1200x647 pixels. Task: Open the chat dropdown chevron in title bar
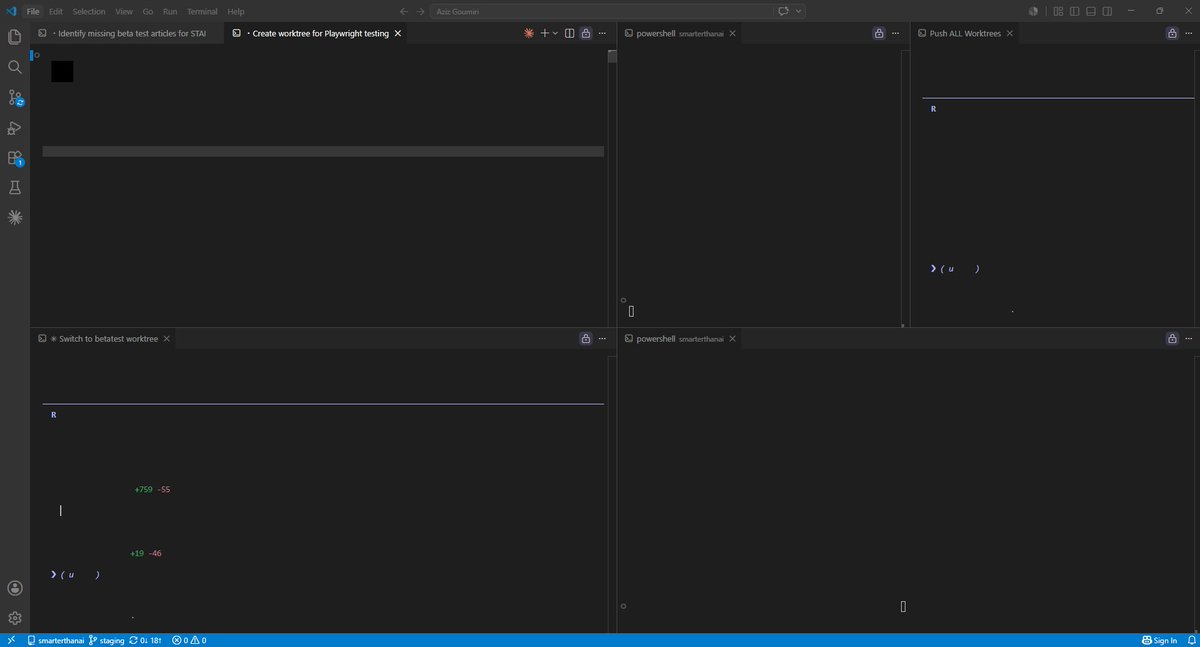pos(799,11)
